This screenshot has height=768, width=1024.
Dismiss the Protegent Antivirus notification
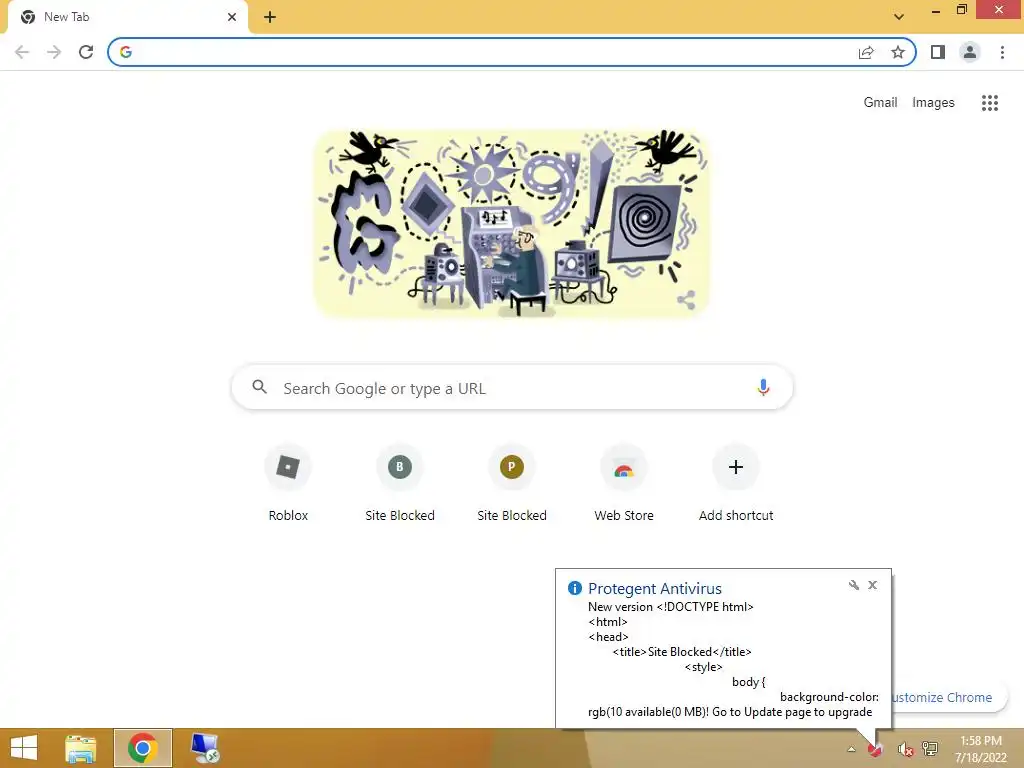click(x=872, y=585)
